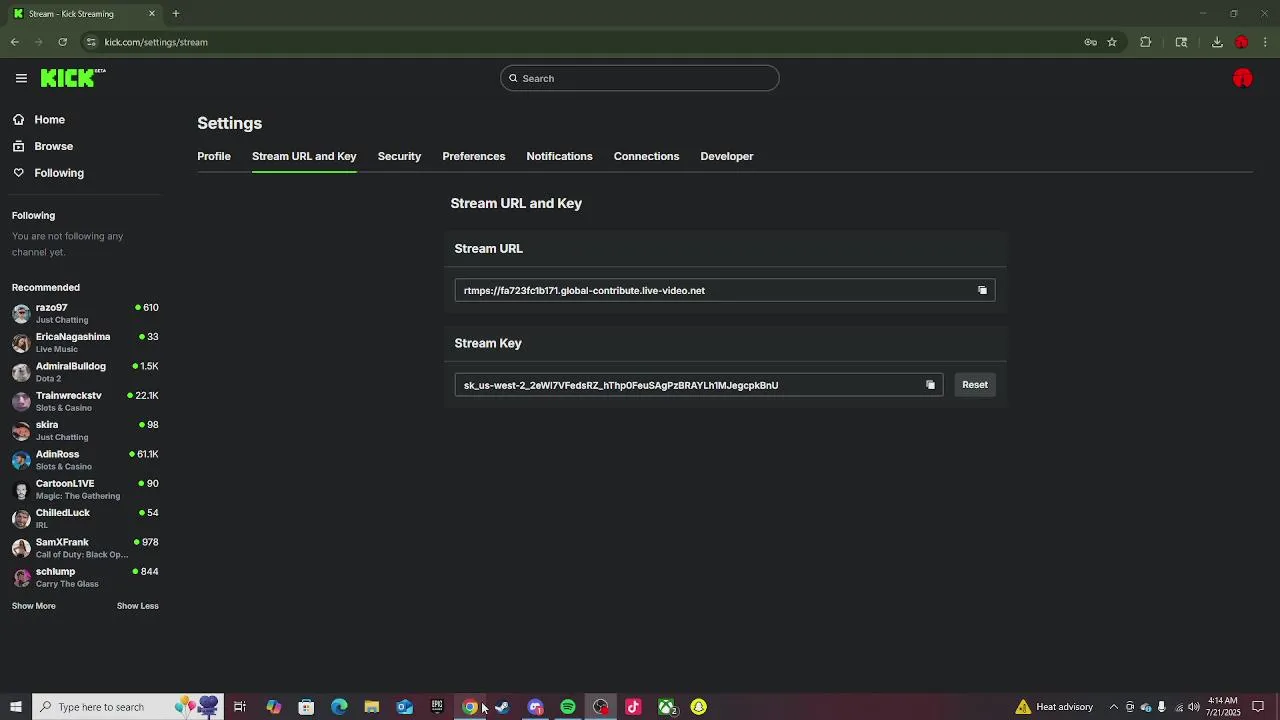Show hidden system tray icons
The image size is (1280, 720).
click(x=1114, y=707)
